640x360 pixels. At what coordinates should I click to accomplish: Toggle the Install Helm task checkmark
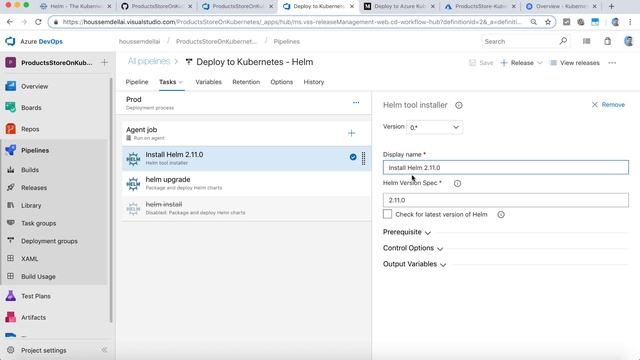click(353, 157)
